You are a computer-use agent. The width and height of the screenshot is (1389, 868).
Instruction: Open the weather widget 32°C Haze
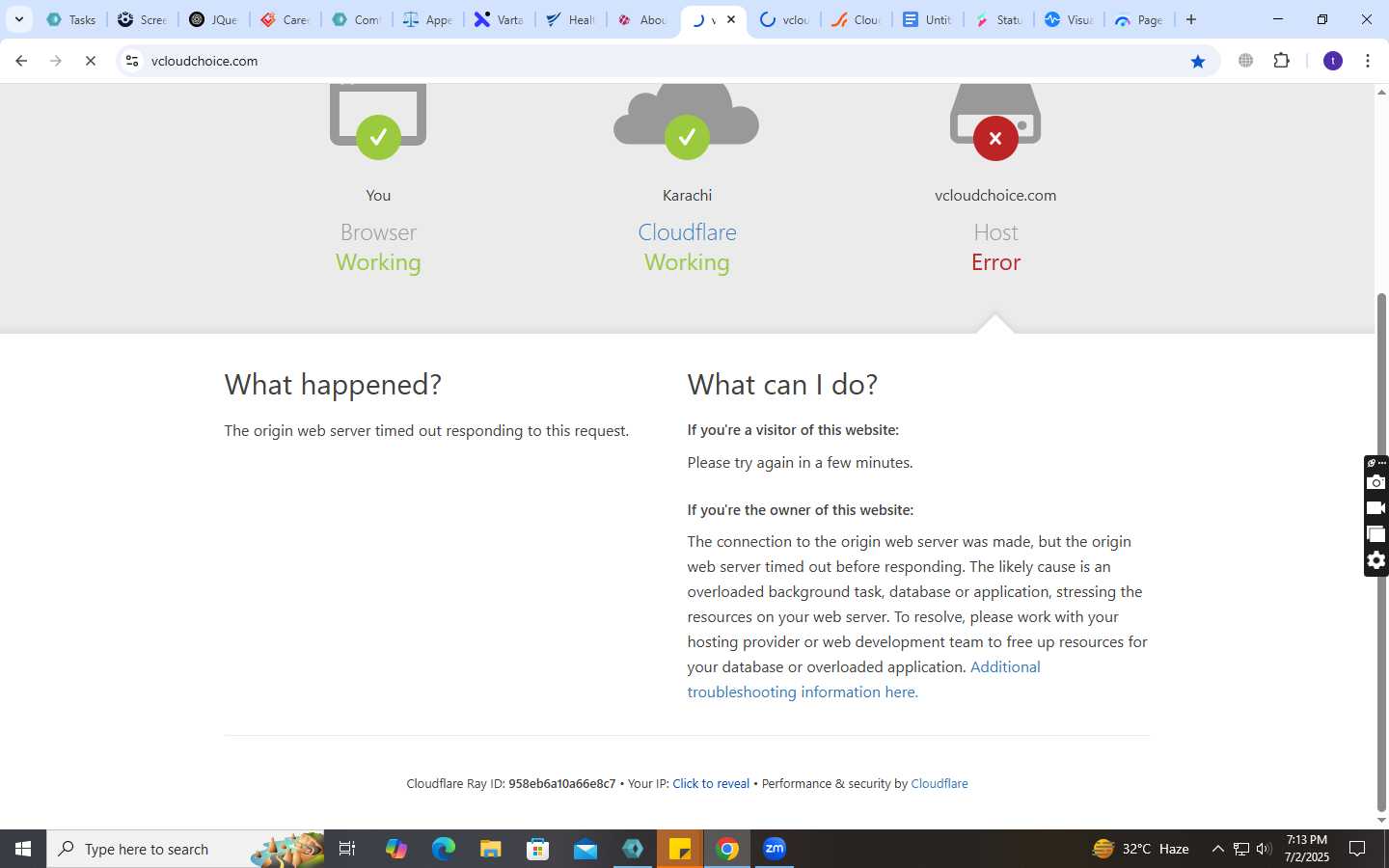click(1140, 849)
